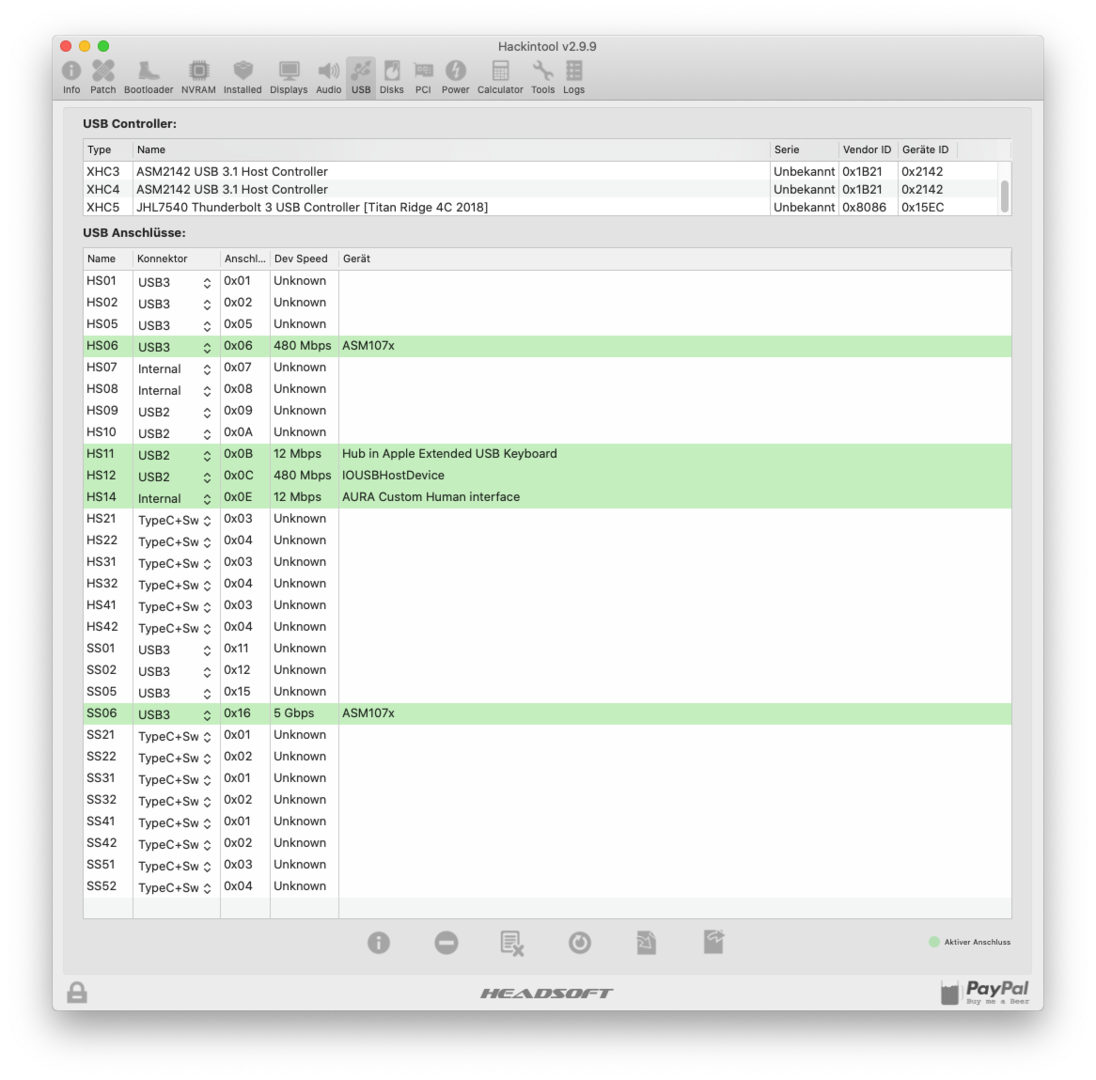Select the SS22 port row name
This screenshot has height=1080, width=1096.
pos(102,756)
